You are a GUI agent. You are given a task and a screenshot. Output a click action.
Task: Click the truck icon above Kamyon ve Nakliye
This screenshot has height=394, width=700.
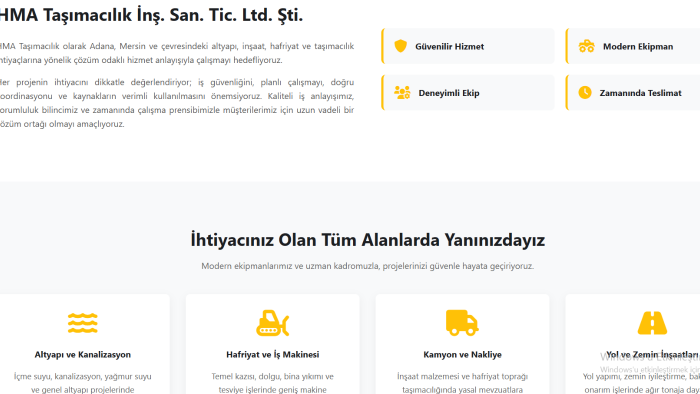point(462,323)
